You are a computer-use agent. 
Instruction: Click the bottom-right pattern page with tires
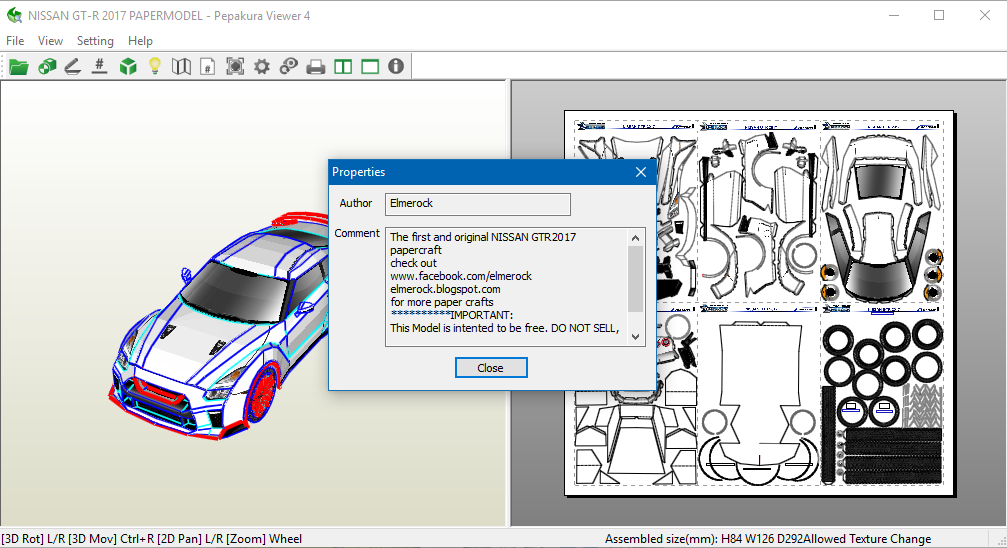click(882, 394)
